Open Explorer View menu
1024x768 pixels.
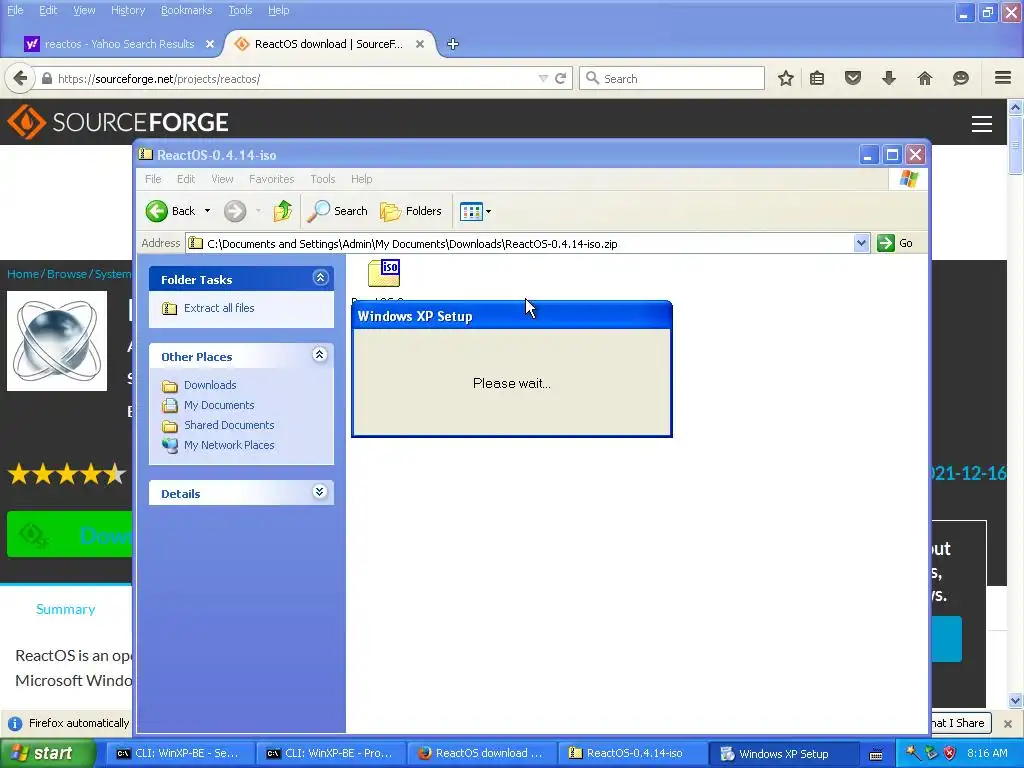point(222,179)
